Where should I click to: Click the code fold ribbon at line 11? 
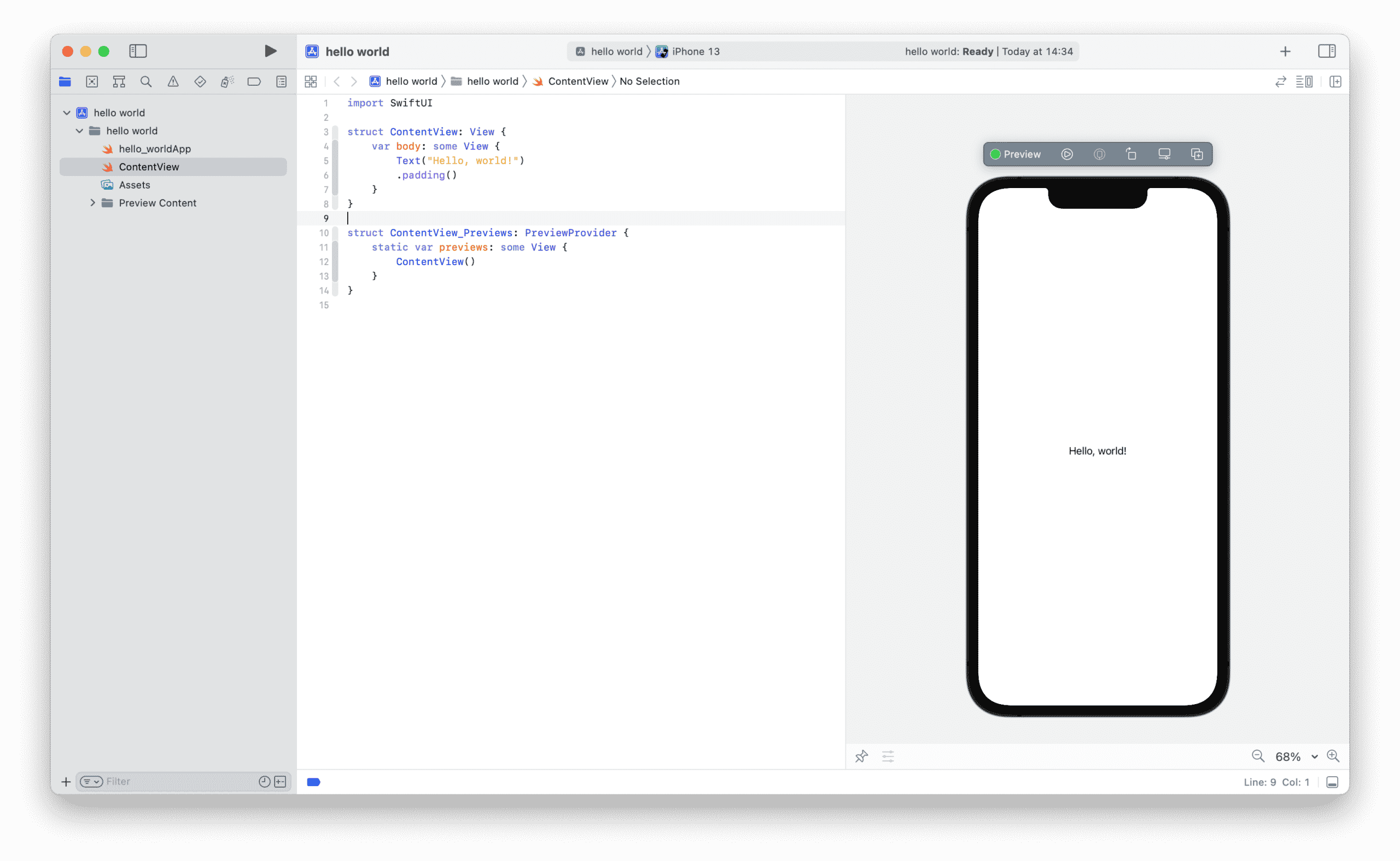point(335,247)
